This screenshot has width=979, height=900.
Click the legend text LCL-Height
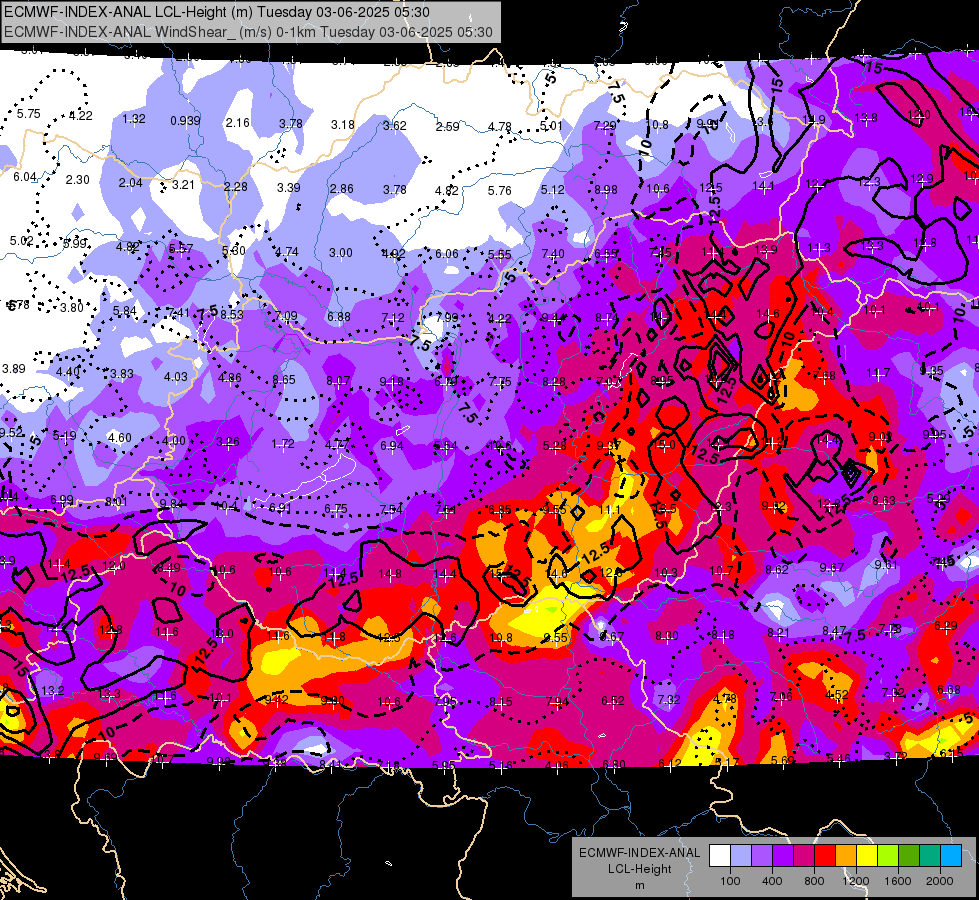coord(639,869)
